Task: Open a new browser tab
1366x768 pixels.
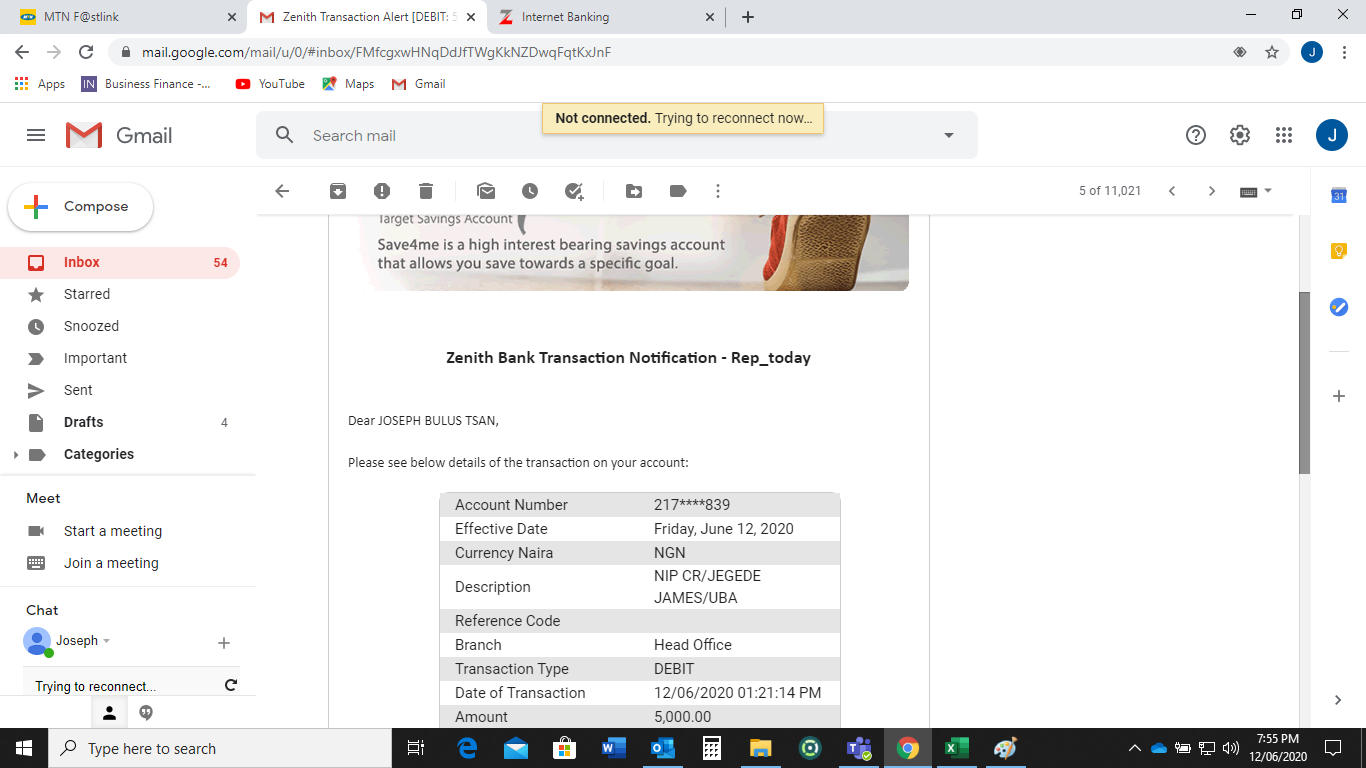Action: coord(748,17)
